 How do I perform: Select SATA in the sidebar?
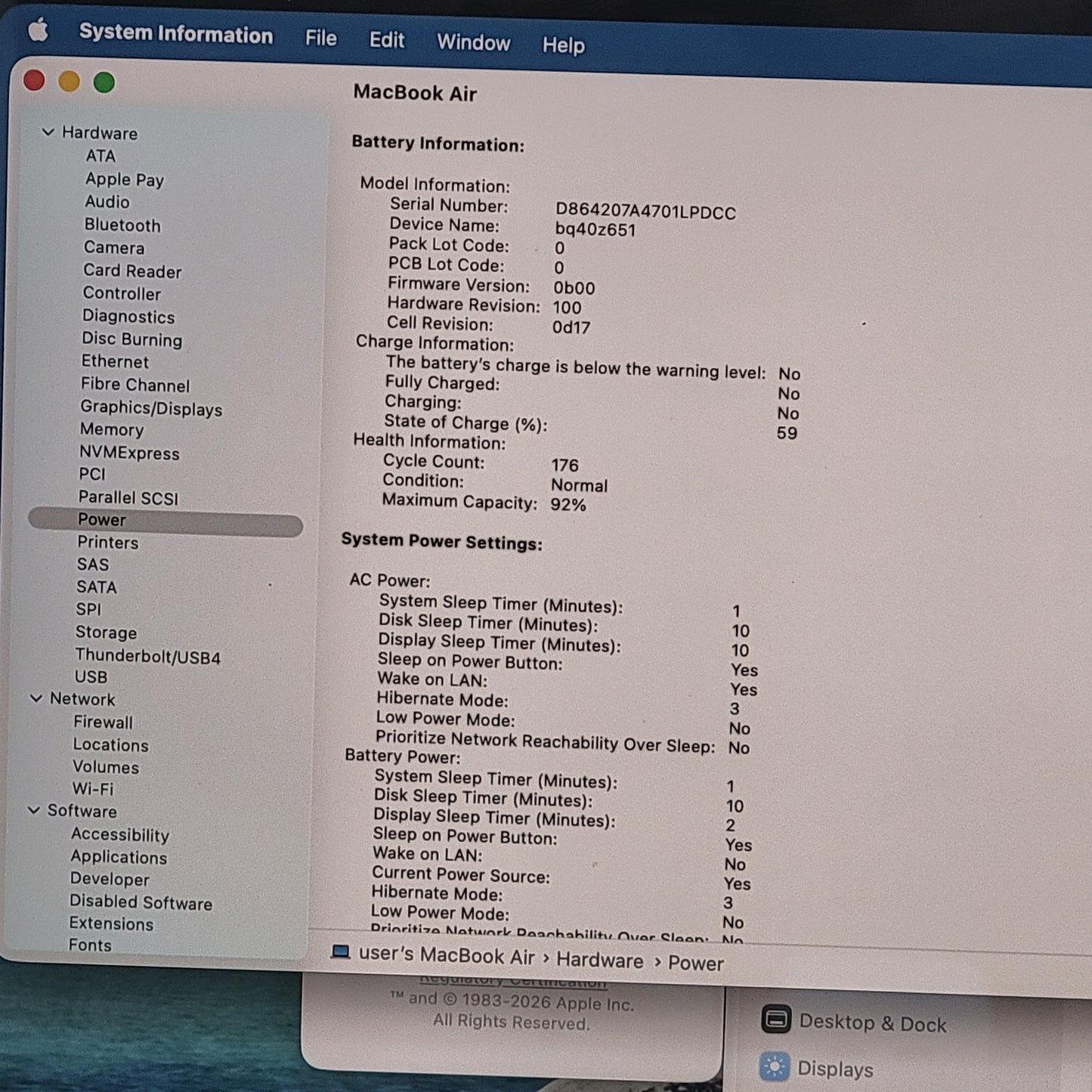pyautogui.click(x=97, y=587)
